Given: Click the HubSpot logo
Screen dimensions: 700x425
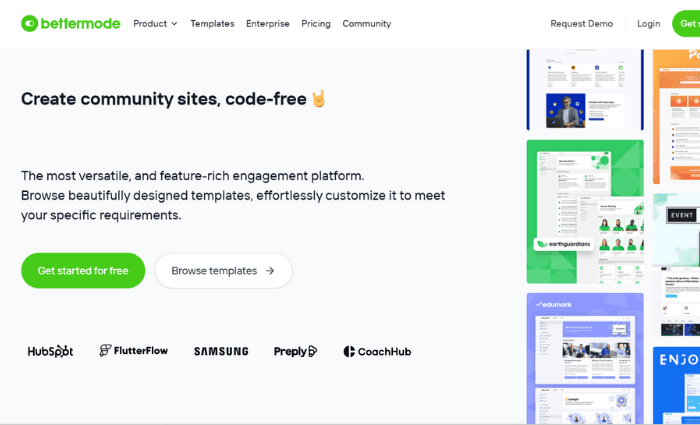Looking at the screenshot, I should click(x=50, y=351).
